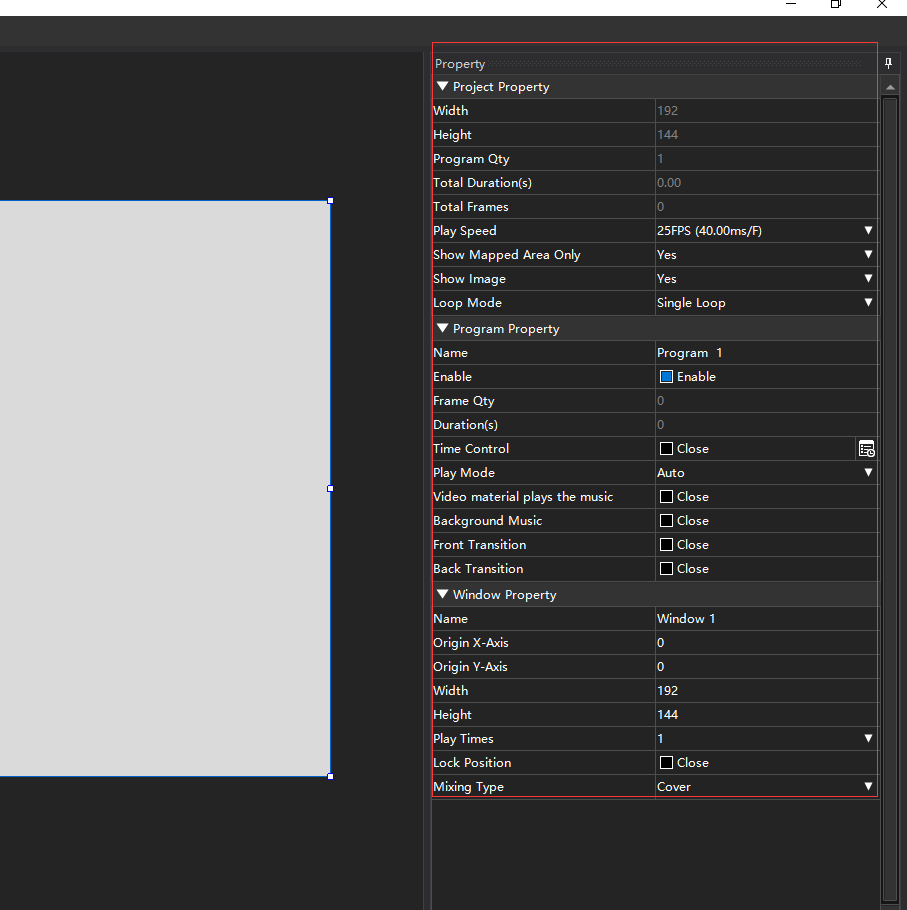Screen dimensions: 907x910
Task: Open the Play Mode dropdown
Action: [x=868, y=472]
